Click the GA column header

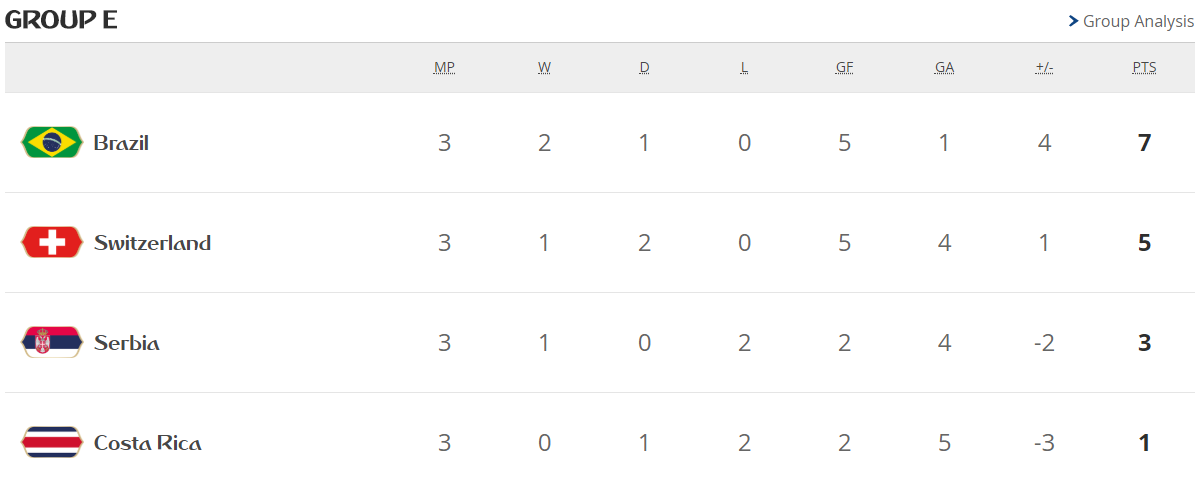pos(944,68)
